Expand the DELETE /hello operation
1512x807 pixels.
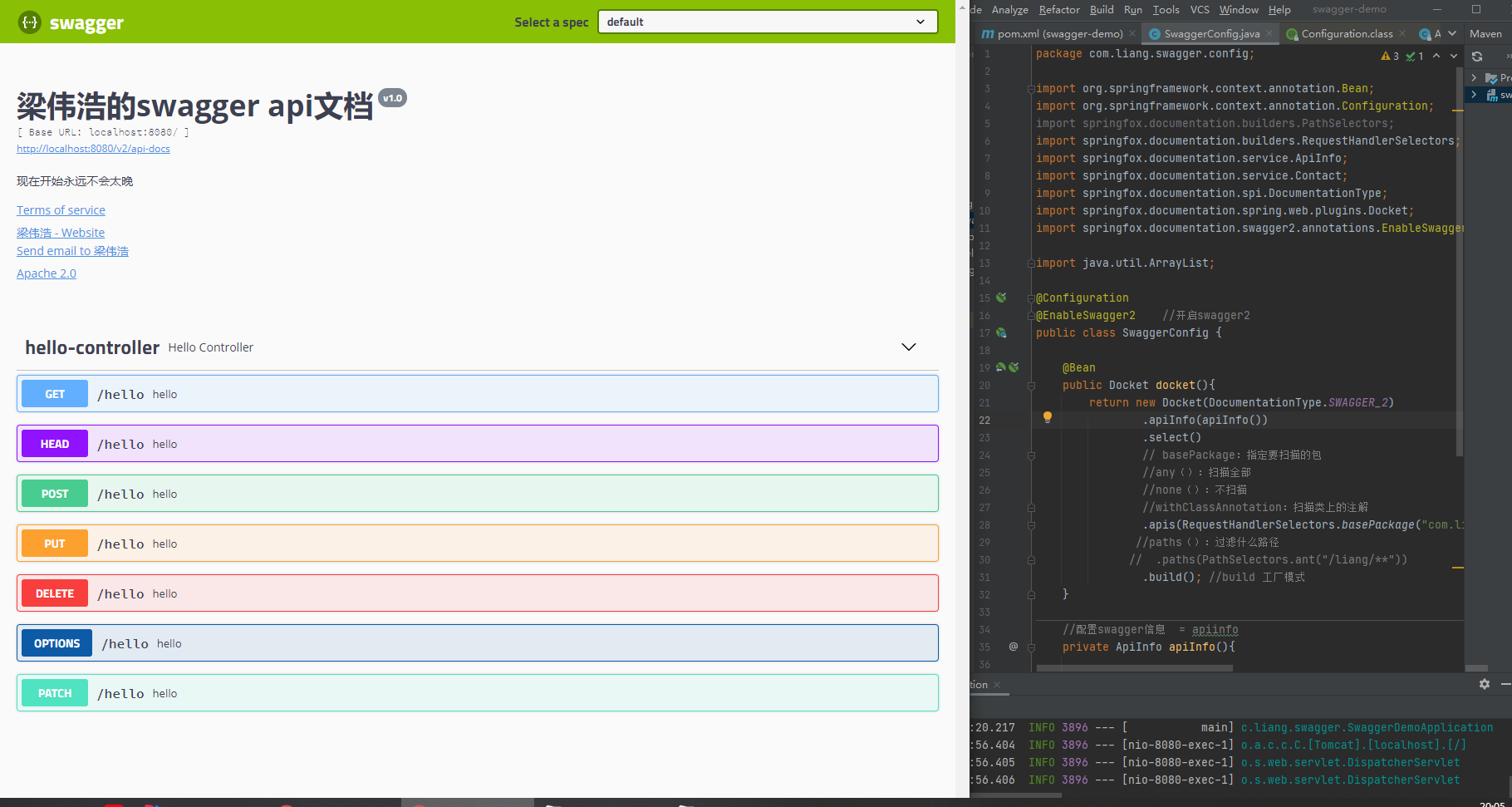[x=478, y=593]
